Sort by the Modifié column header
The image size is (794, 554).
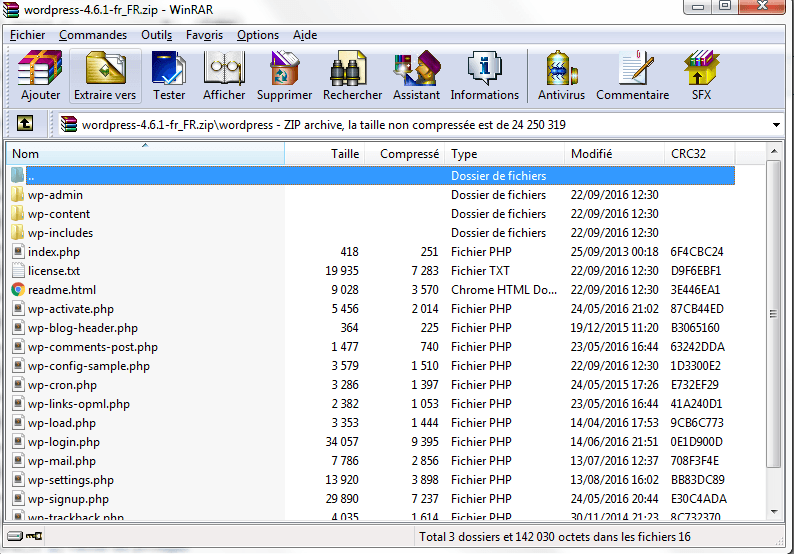(614, 153)
